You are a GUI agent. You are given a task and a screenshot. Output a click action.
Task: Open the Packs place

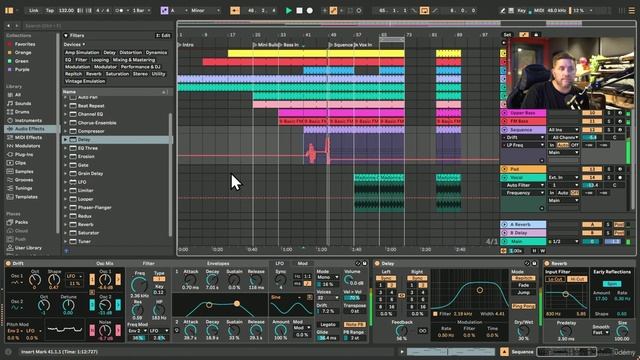pos(21,222)
